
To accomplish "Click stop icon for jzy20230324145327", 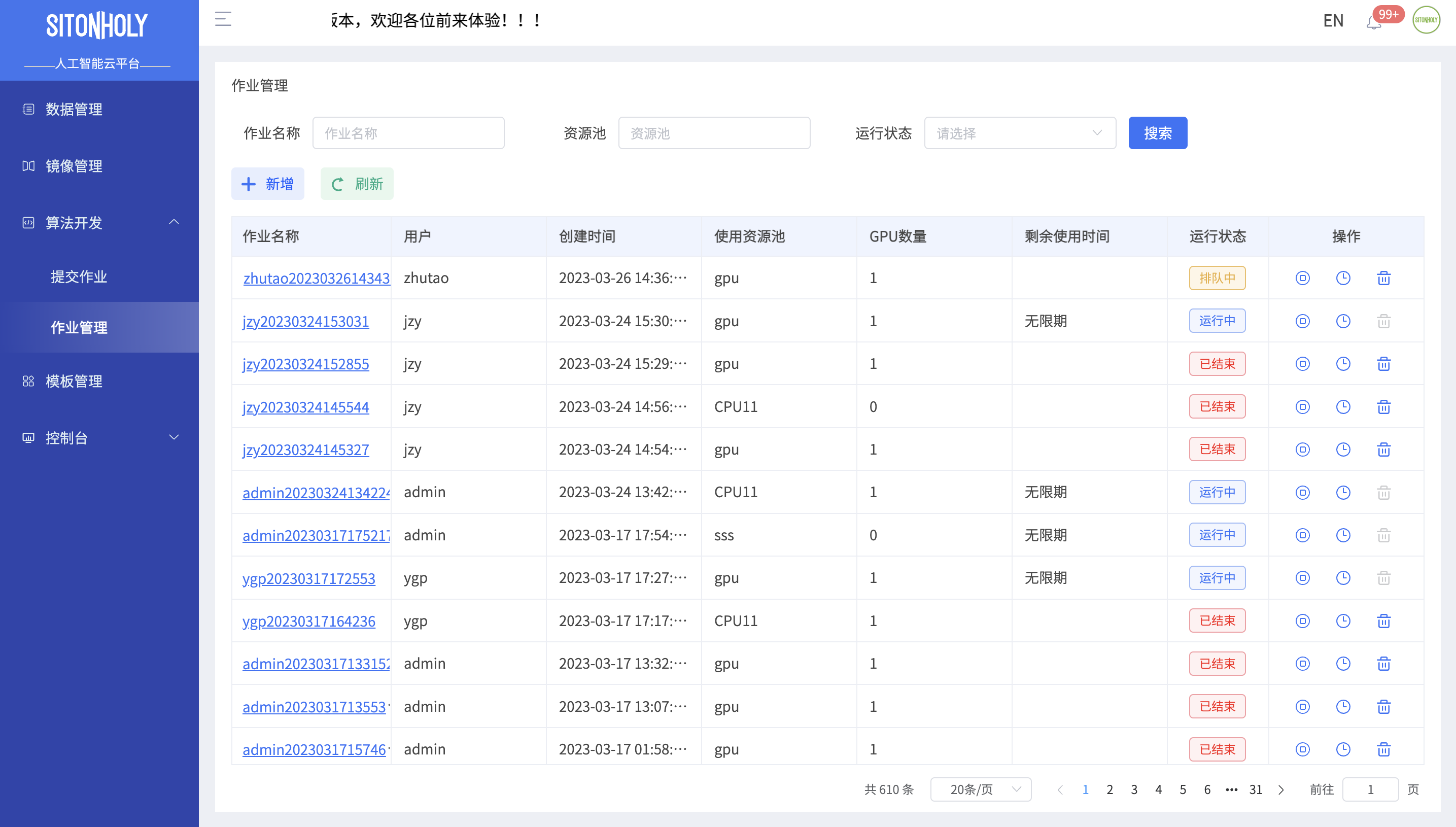I will click(1302, 450).
